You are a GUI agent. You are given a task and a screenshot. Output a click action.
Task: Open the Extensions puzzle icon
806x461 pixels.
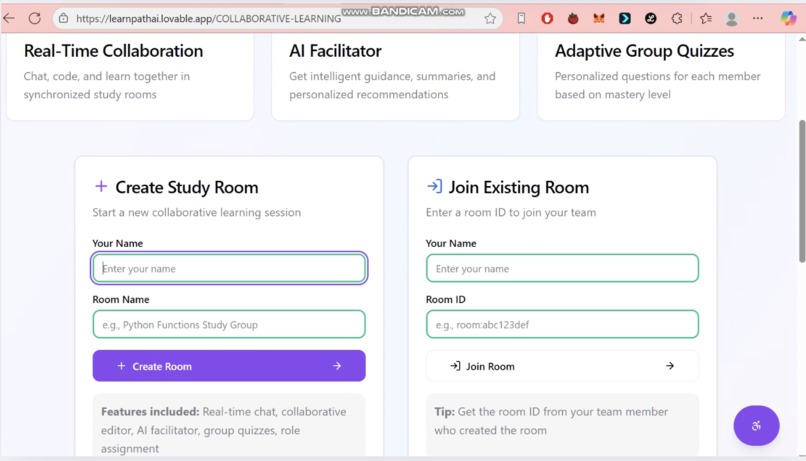coord(677,19)
